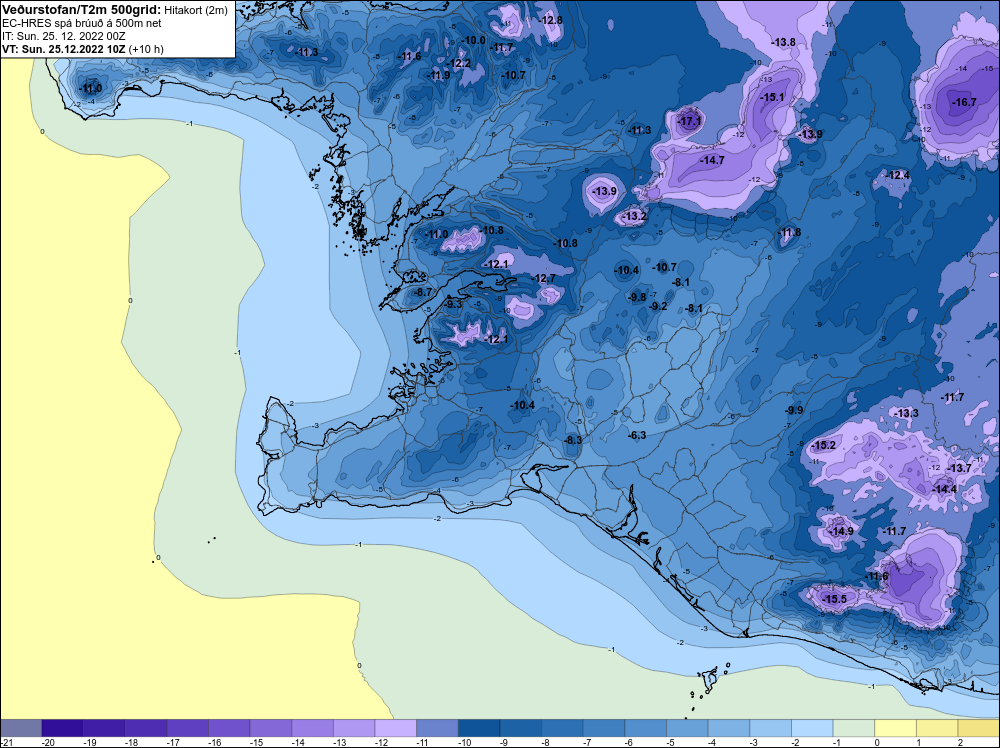Select the -12.4 temperature value
The height and width of the screenshot is (748, 1000).
(x=897, y=175)
